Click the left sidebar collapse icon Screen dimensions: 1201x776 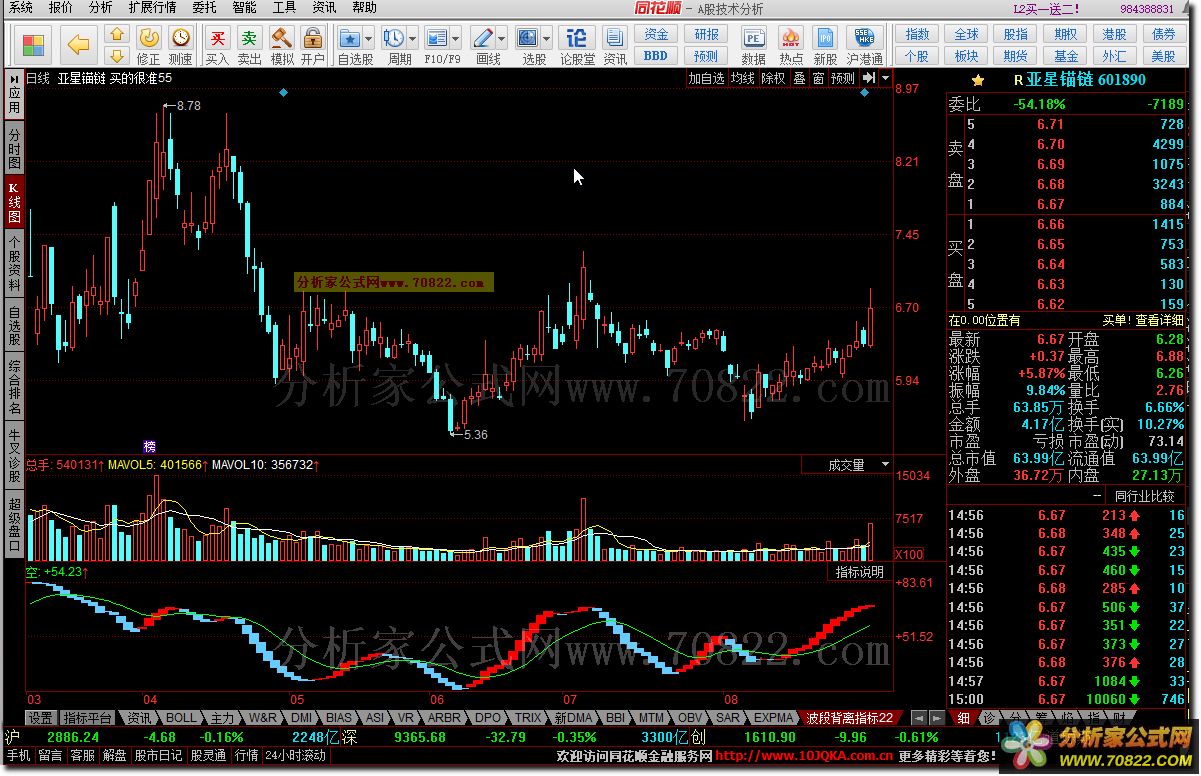tap(14, 78)
